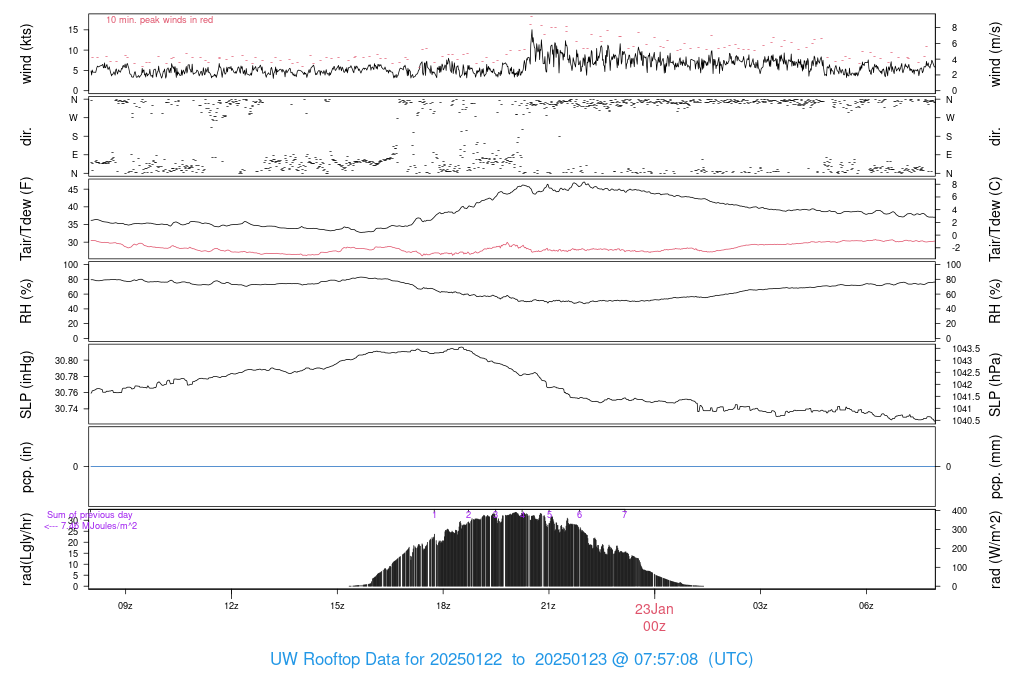Select the '15z' time axis tick
This screenshot has width=1024, height=700.
point(337,606)
